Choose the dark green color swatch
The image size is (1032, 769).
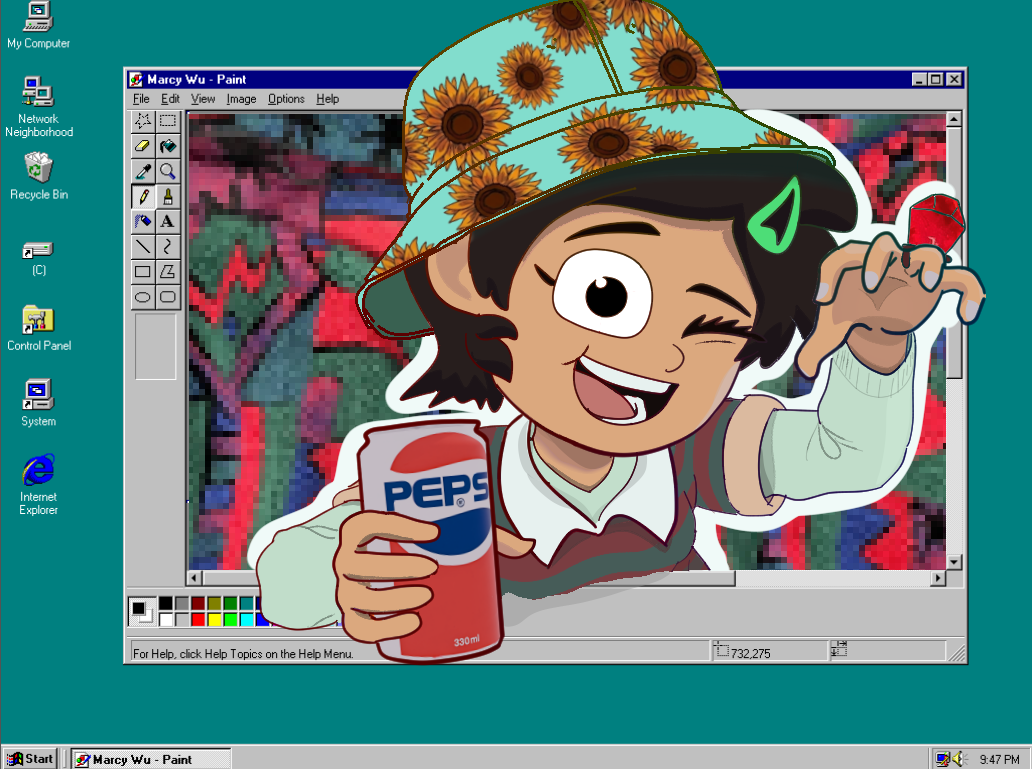click(x=230, y=603)
